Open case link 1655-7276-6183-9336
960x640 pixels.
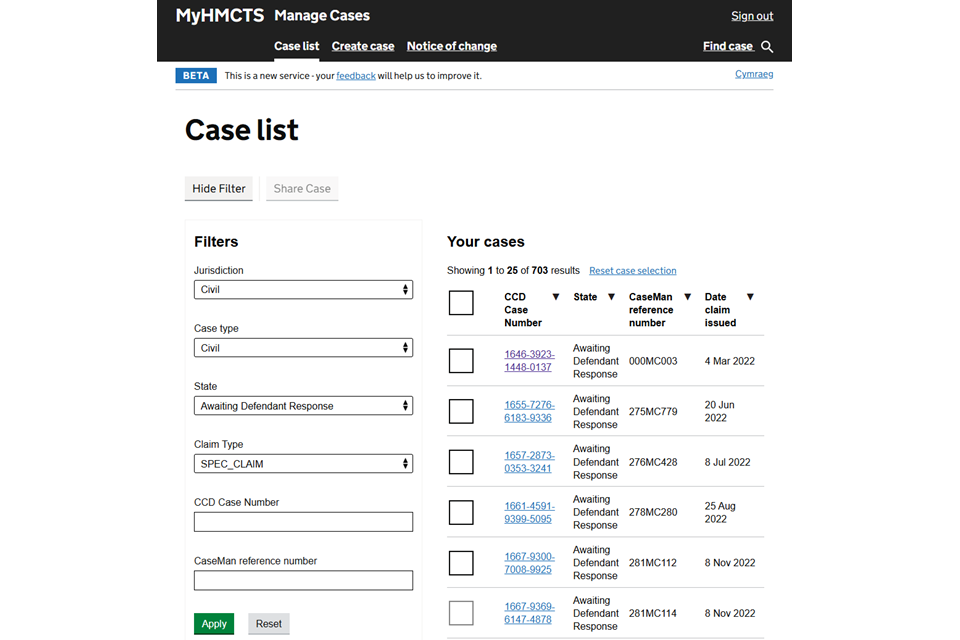point(529,411)
